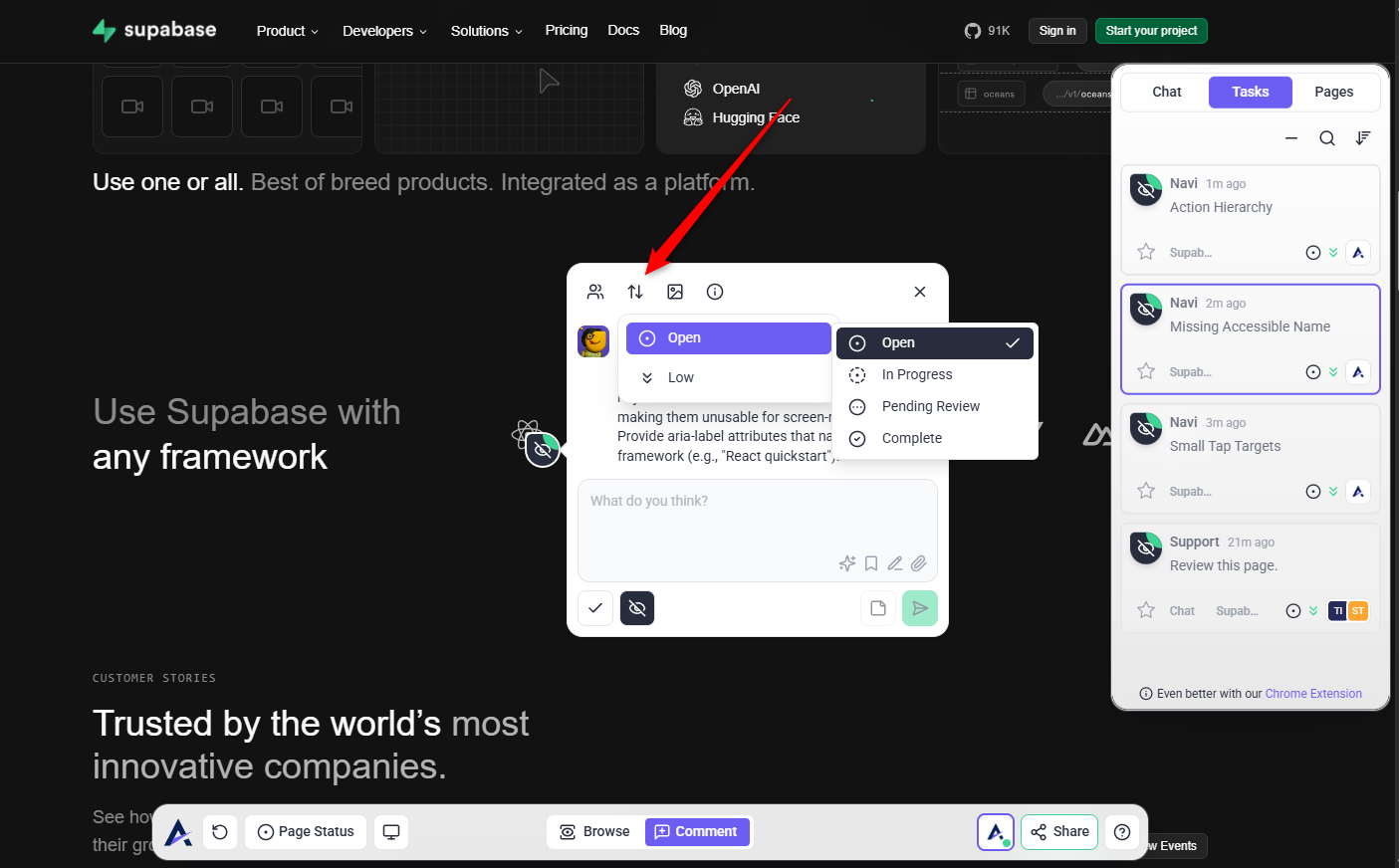Switch to the Pages tab
This screenshot has width=1399, height=868.
click(x=1333, y=92)
